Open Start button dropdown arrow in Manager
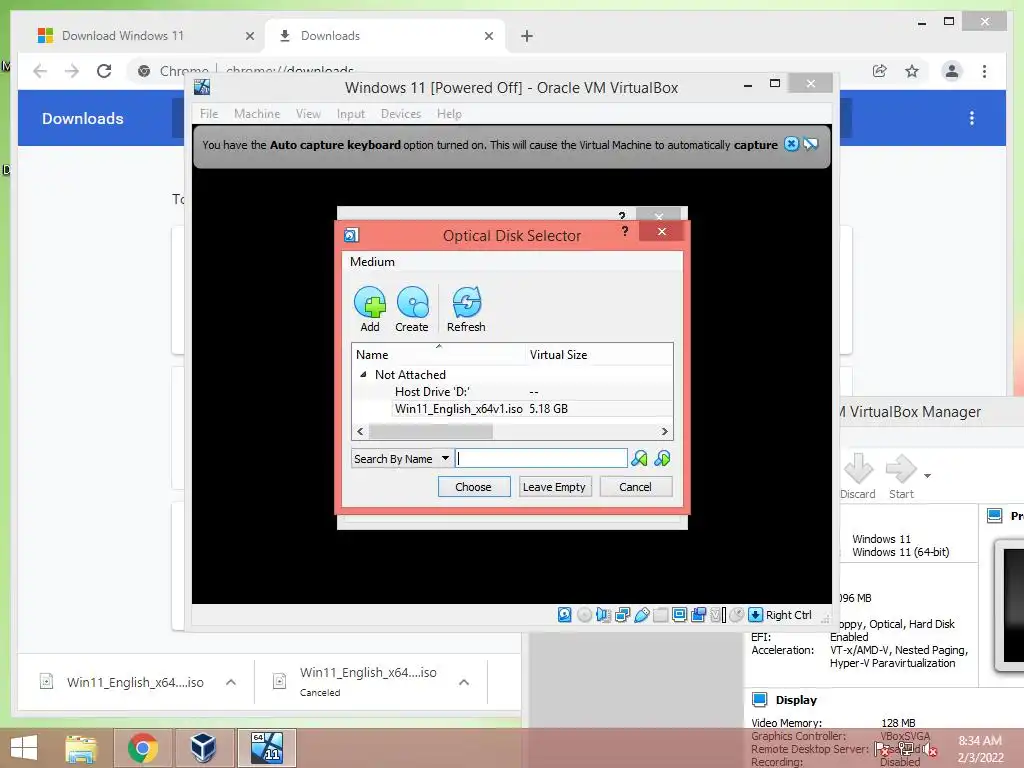The image size is (1024, 768). (x=927, y=475)
